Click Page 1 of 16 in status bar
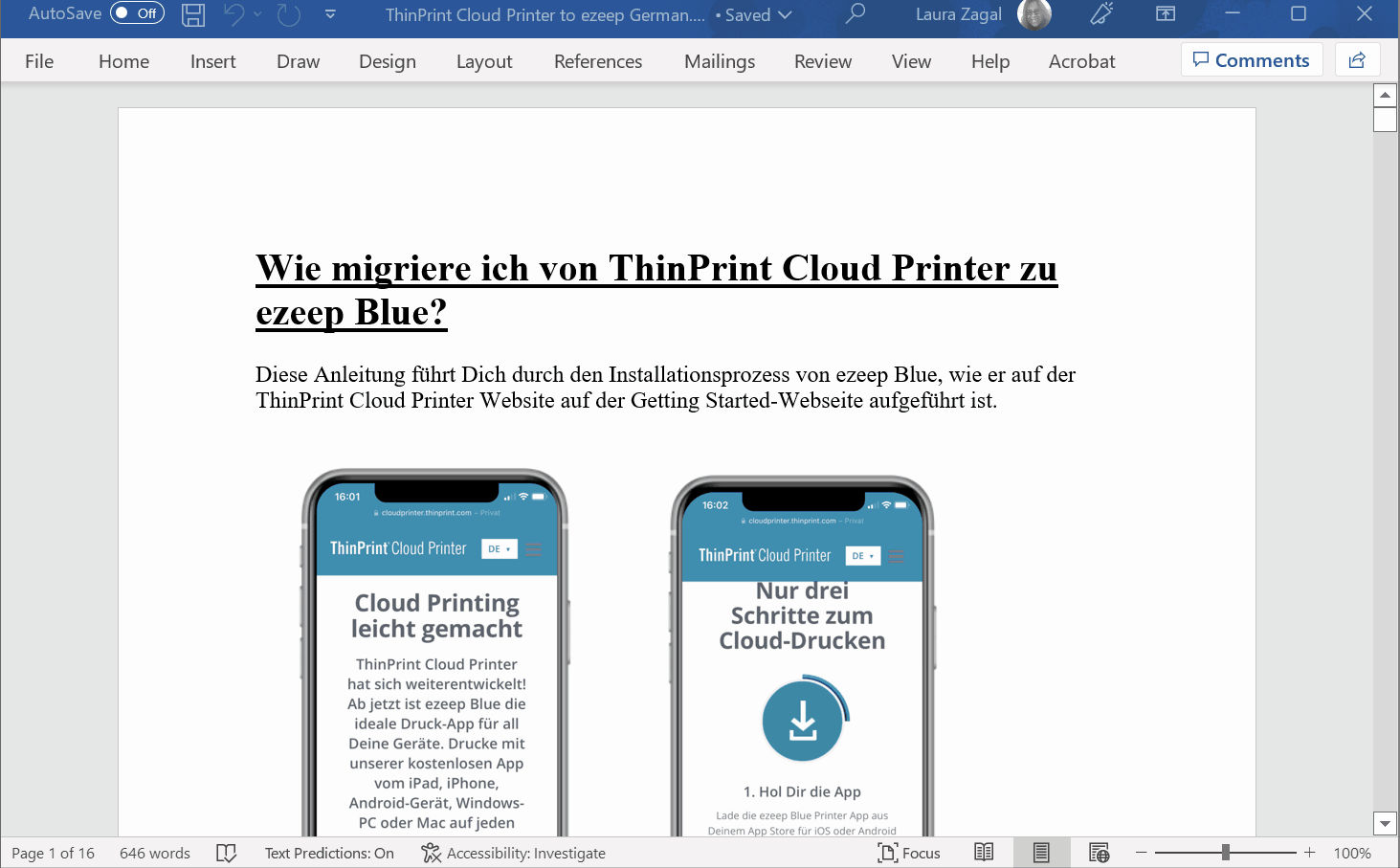 pyautogui.click(x=54, y=853)
